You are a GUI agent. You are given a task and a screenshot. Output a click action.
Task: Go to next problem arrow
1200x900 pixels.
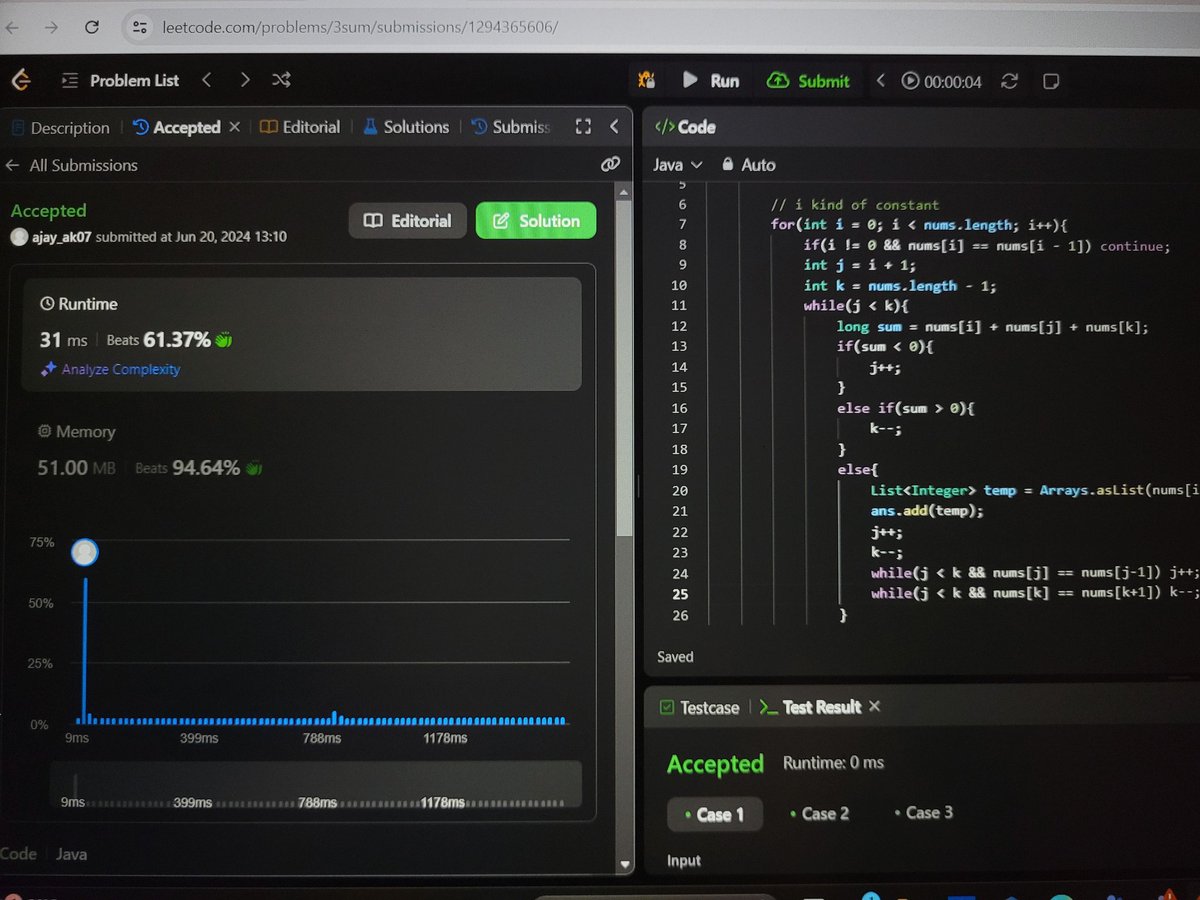245,80
